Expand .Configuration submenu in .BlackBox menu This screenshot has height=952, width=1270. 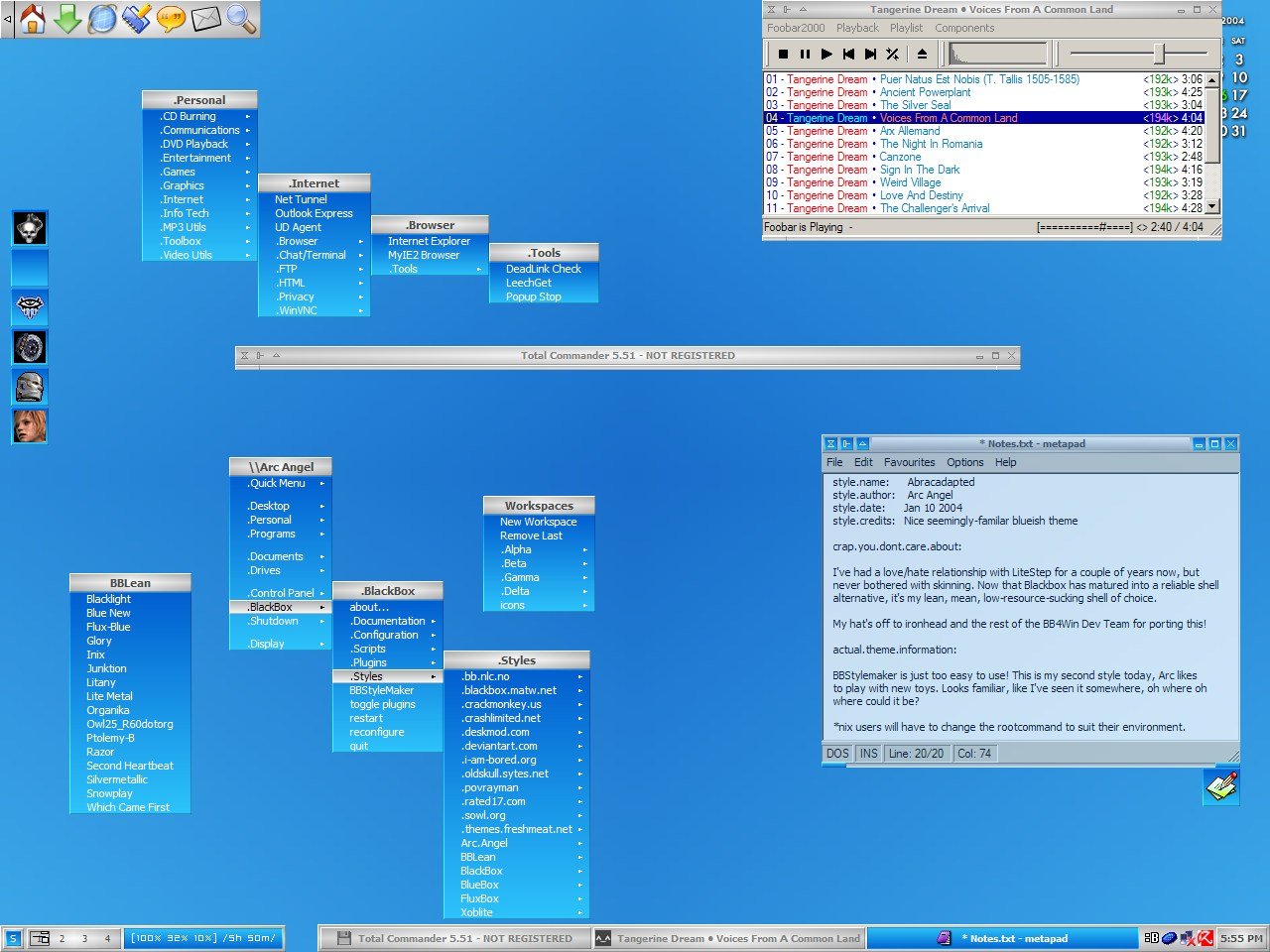pos(388,635)
